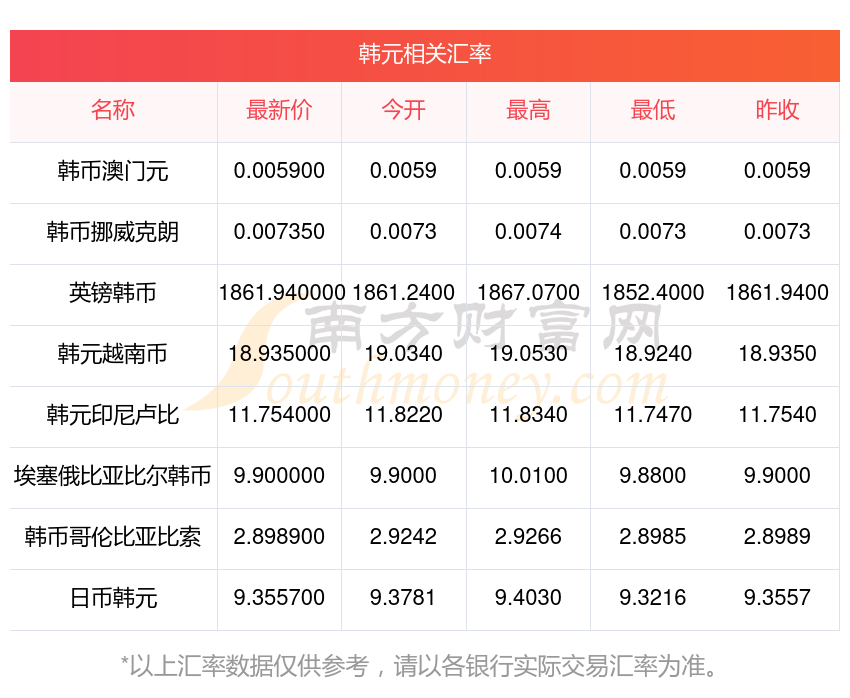
Task: Click the high value 10.0100
Action: point(528,476)
